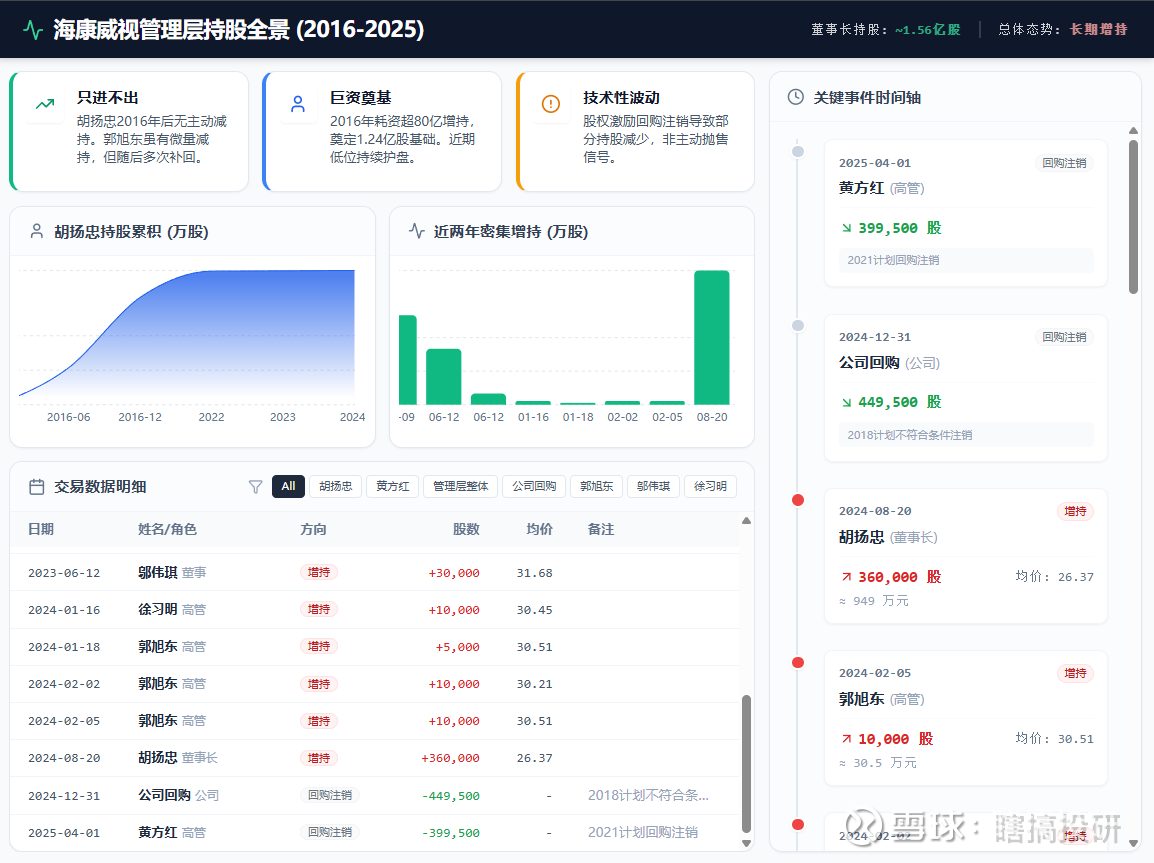Click the activity icon beside 近两年密集增持
Image resolution: width=1154 pixels, height=863 pixels.
(417, 231)
